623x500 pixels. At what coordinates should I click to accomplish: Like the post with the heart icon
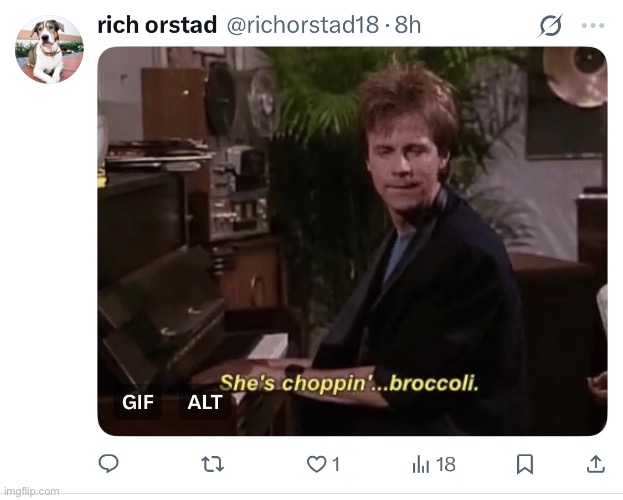316,464
